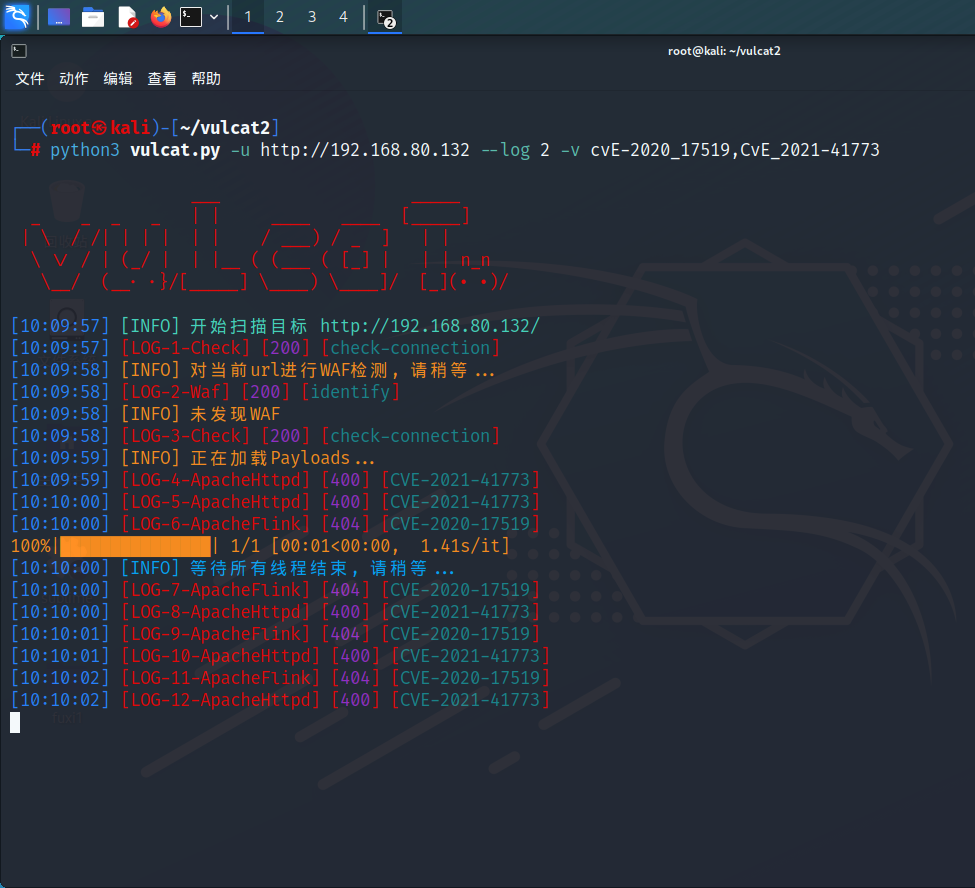Image resolution: width=975 pixels, height=888 pixels.
Task: Launch the text editor panel icon
Action: click(127, 17)
